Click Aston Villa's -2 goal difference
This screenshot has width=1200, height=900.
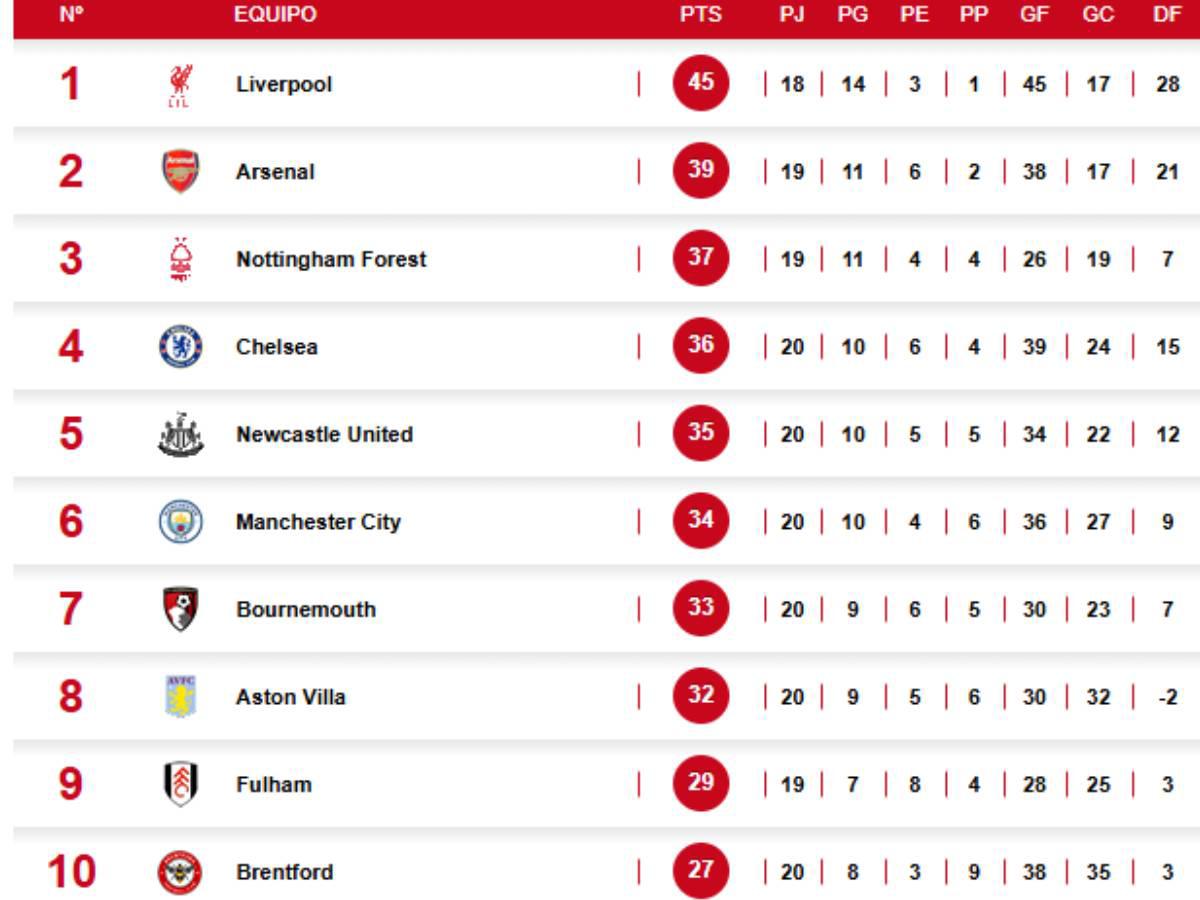(x=1167, y=697)
